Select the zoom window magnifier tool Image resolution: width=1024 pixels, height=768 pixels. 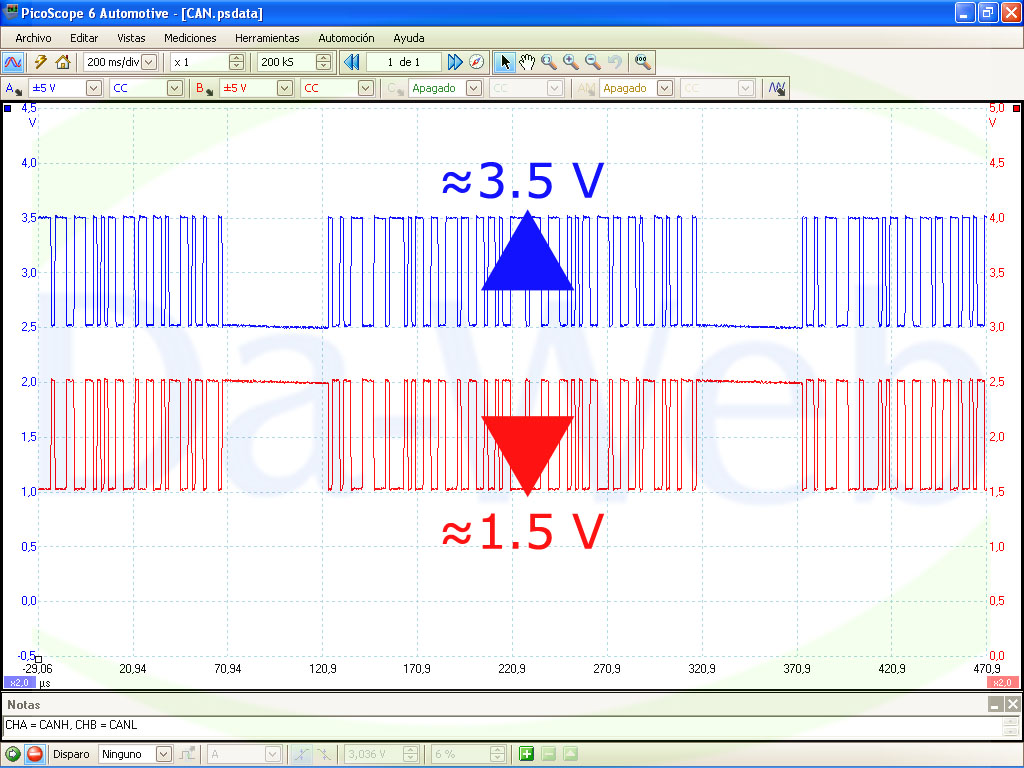(549, 62)
